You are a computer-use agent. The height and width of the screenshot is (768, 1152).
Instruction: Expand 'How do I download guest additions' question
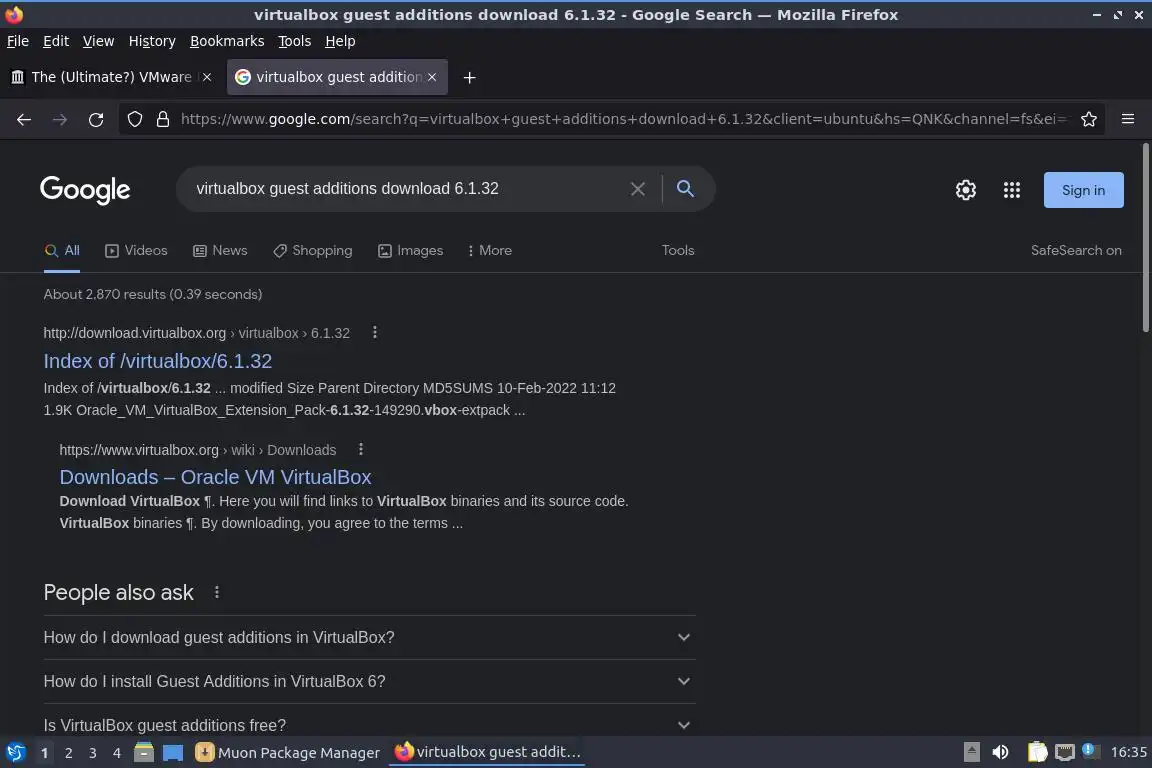pyautogui.click(x=370, y=637)
